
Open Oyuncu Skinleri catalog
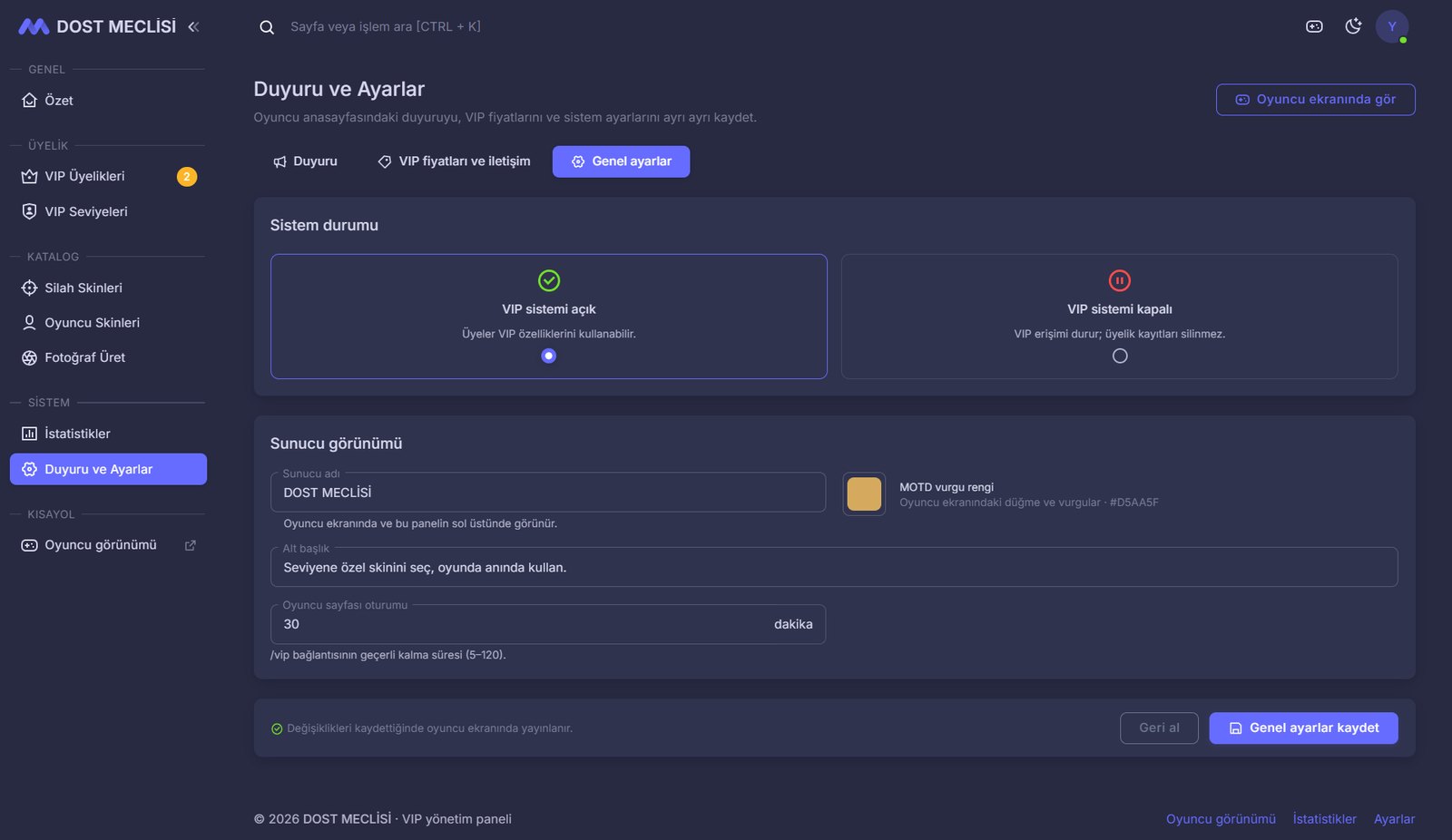(108, 323)
